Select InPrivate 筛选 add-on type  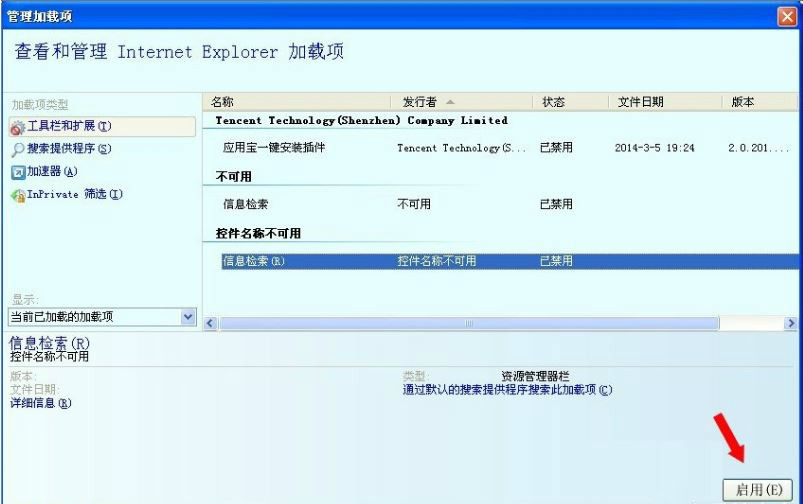pos(75,194)
